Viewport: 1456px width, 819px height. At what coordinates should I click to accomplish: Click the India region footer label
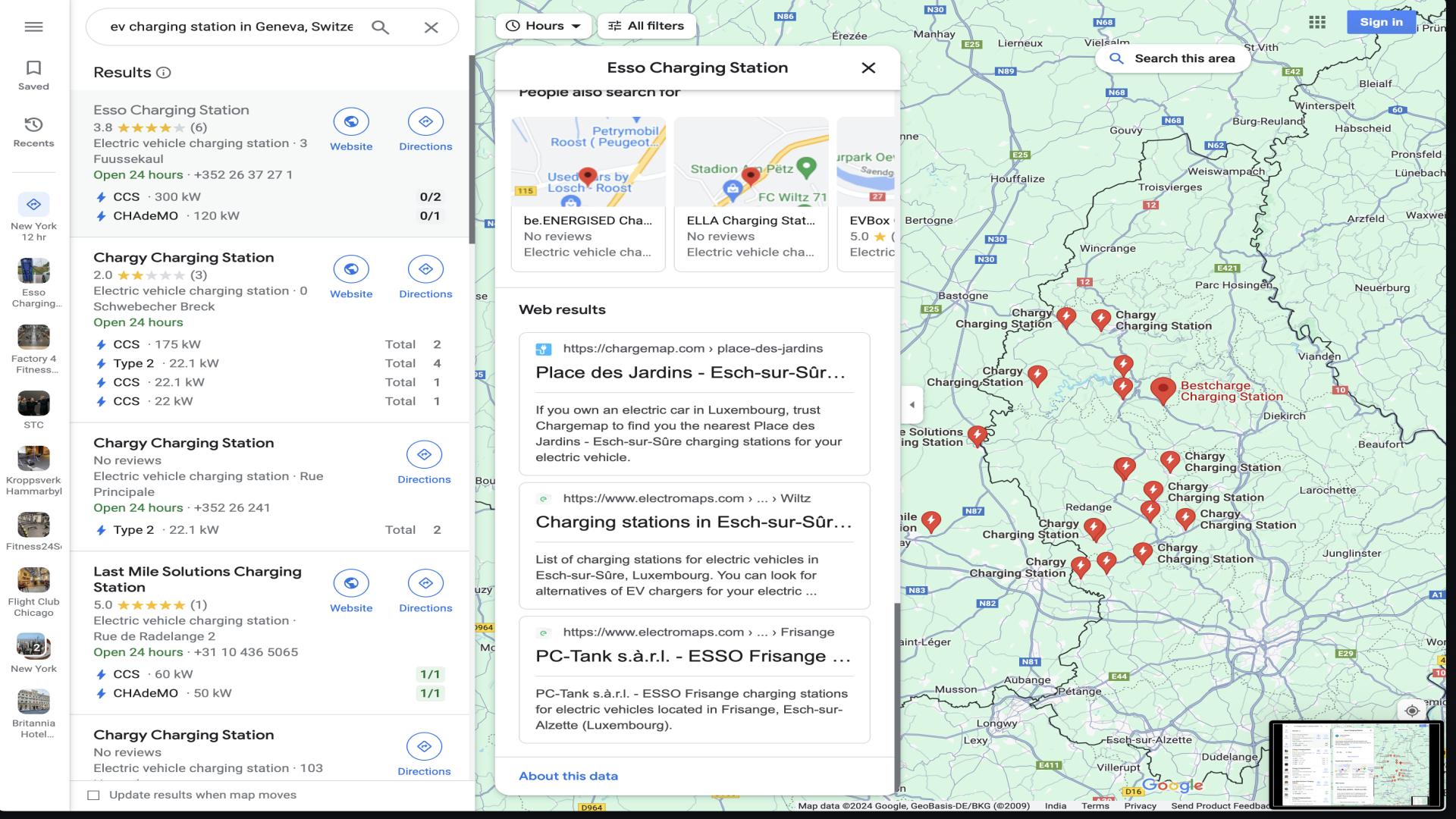[x=1055, y=806]
